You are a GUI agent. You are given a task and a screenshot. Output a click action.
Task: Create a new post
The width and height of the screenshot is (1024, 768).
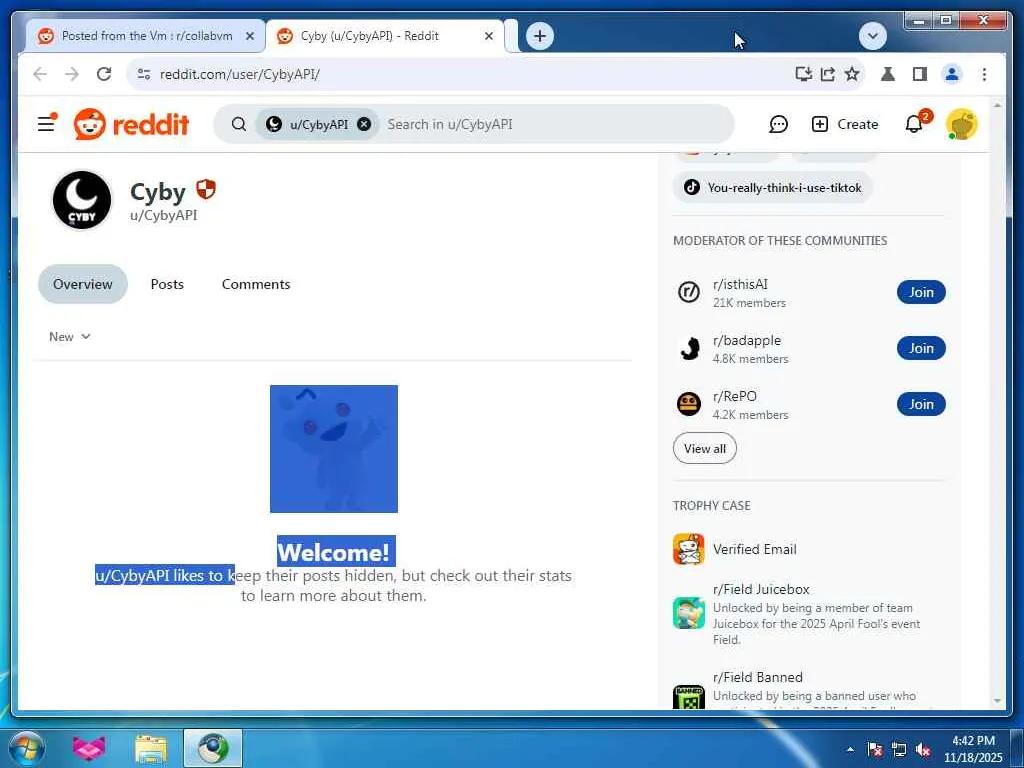tap(844, 124)
